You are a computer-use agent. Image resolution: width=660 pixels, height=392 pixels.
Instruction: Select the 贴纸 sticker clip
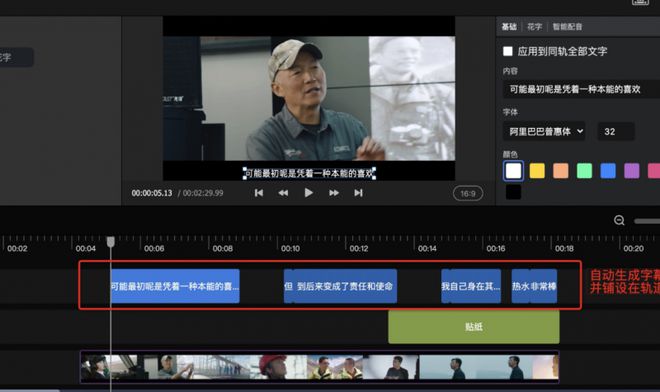[474, 327]
